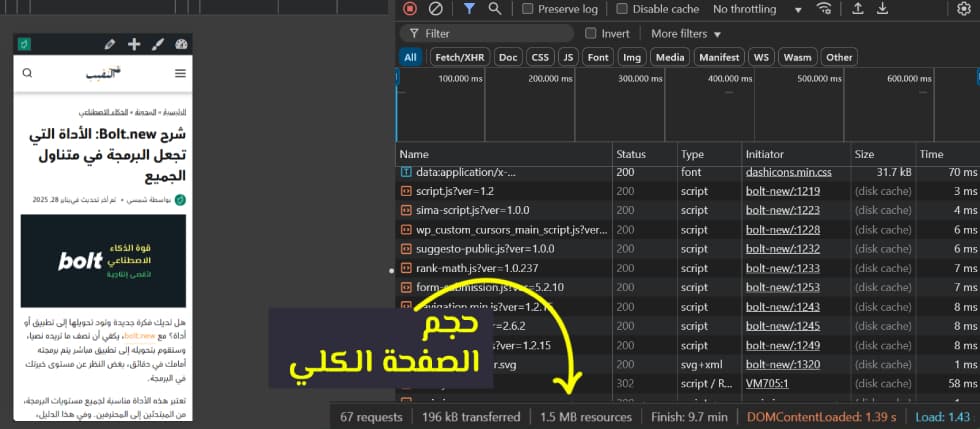This screenshot has width=980, height=429.
Task: Select the All request type filter
Action: [410, 58]
